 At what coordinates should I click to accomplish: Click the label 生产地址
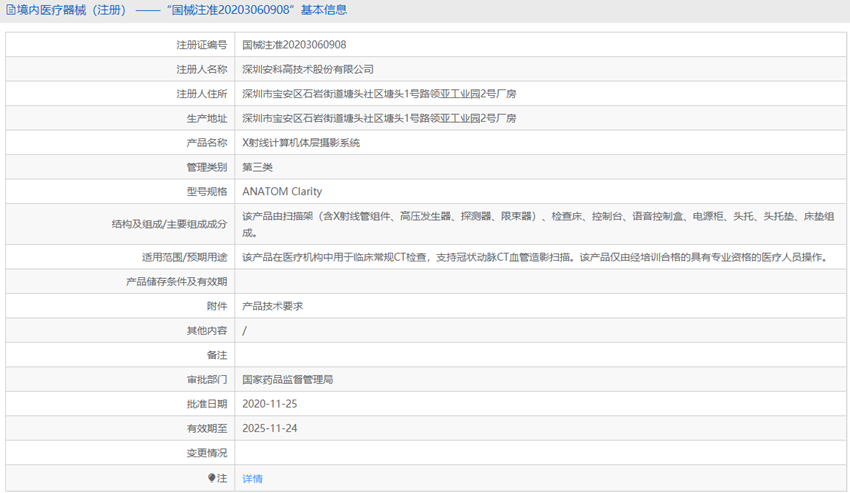[x=207, y=118]
